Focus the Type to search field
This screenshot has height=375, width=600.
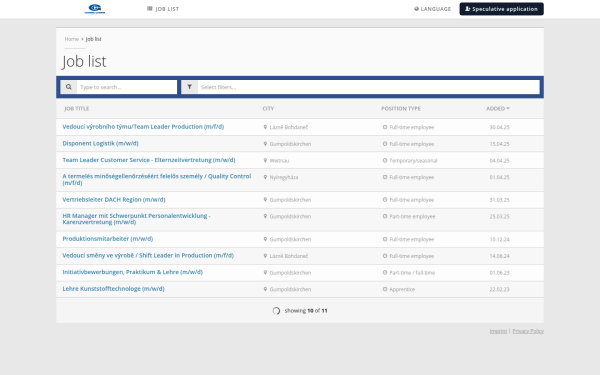coord(127,87)
